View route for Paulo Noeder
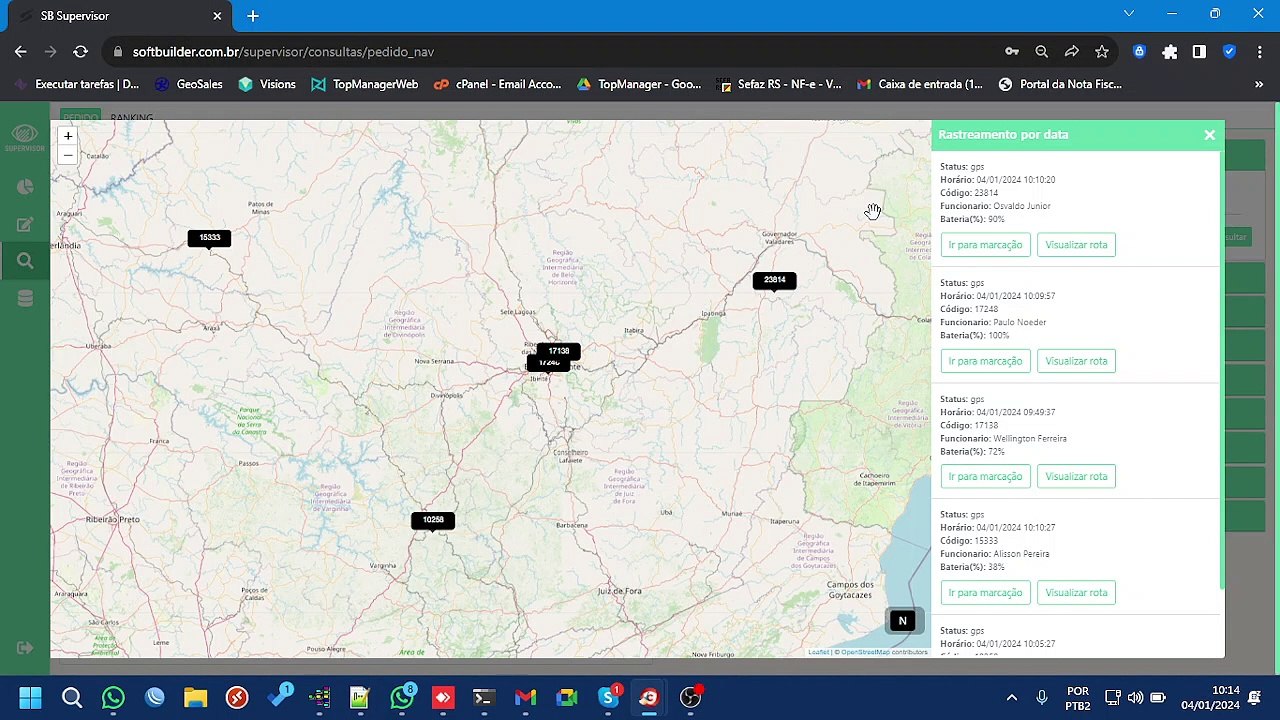 [x=1076, y=361]
